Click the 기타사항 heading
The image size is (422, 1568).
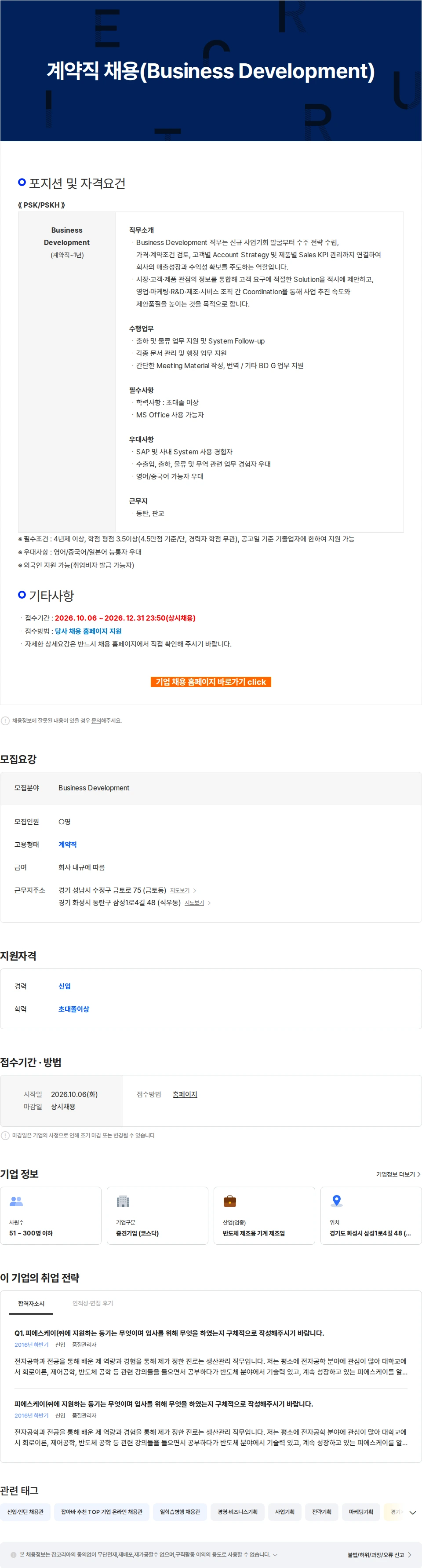coord(52,595)
